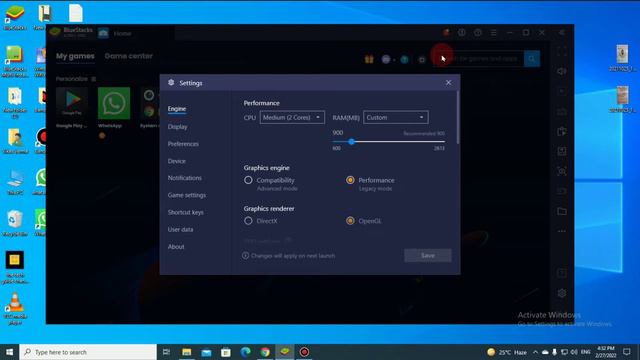Screen dimensions: 640x360
Task: Open the About section
Action: 176,247
